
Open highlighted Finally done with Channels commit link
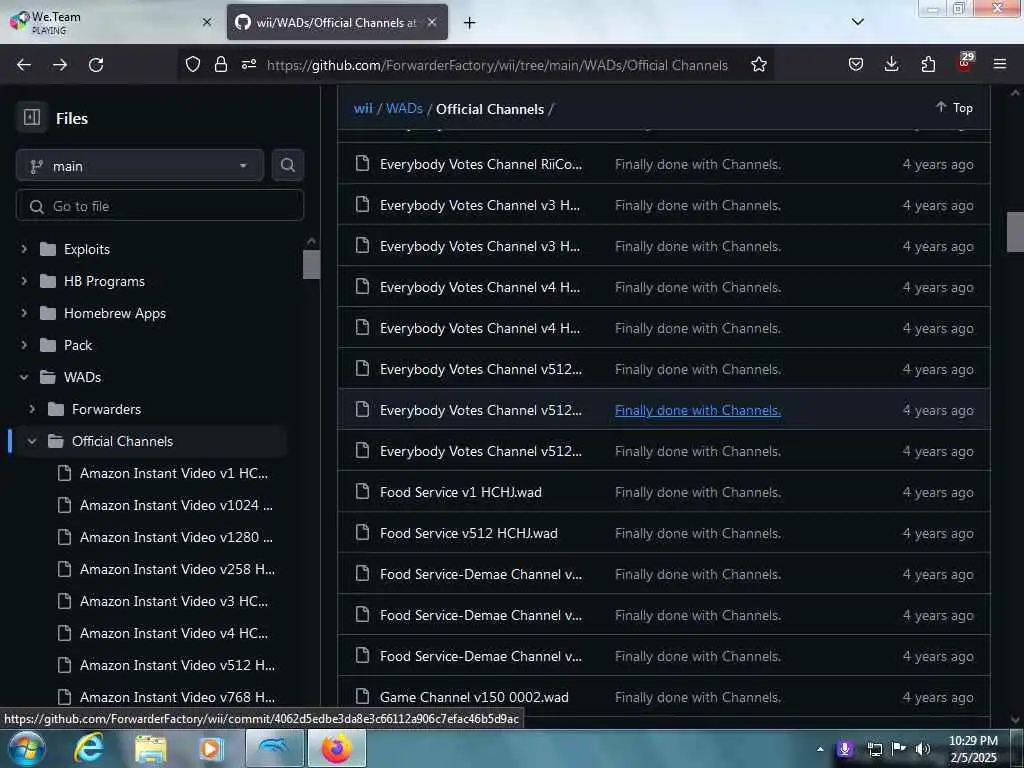[x=697, y=410]
